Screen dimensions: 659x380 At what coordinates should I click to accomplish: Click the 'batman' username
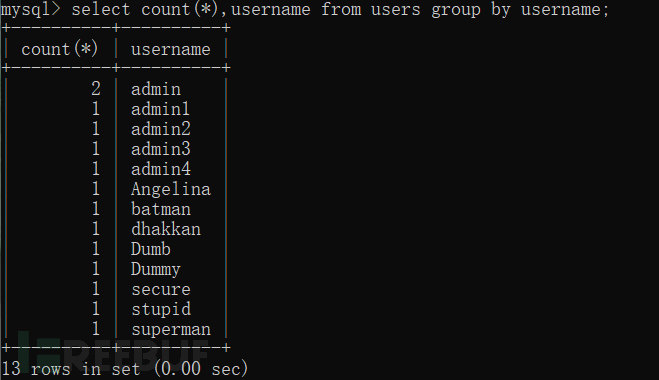point(161,209)
